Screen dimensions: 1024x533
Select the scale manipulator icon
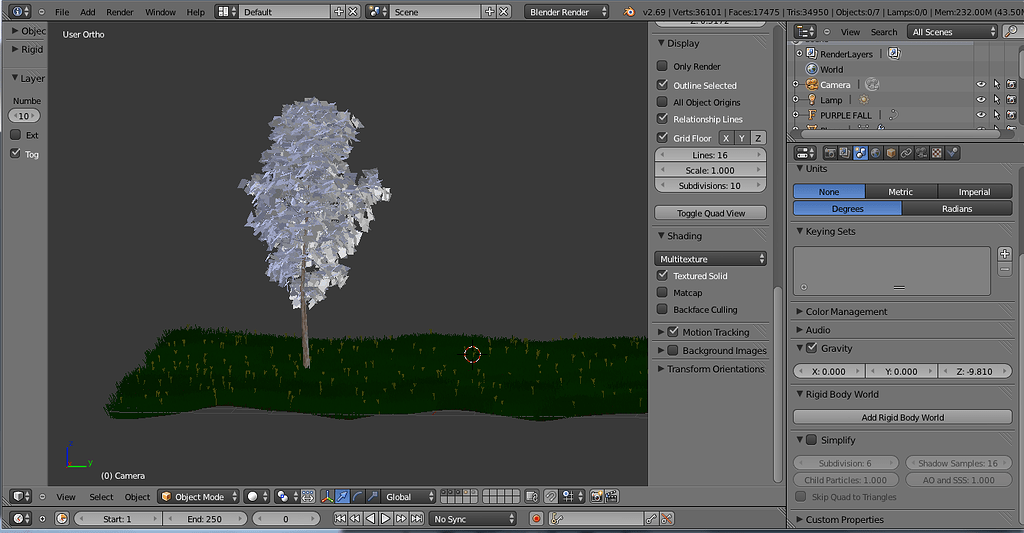[x=372, y=497]
